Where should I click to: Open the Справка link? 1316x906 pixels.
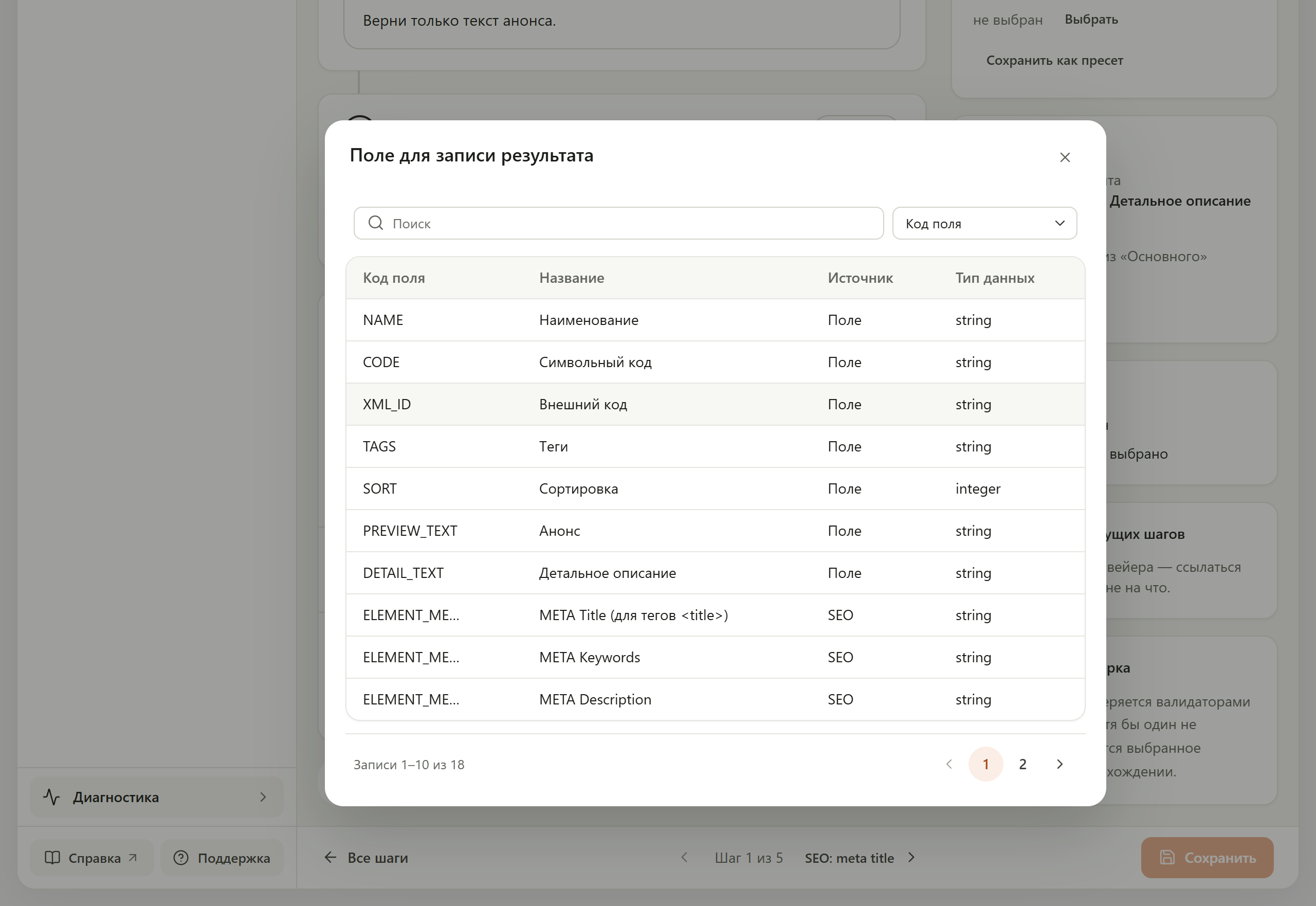pyautogui.click(x=92, y=858)
